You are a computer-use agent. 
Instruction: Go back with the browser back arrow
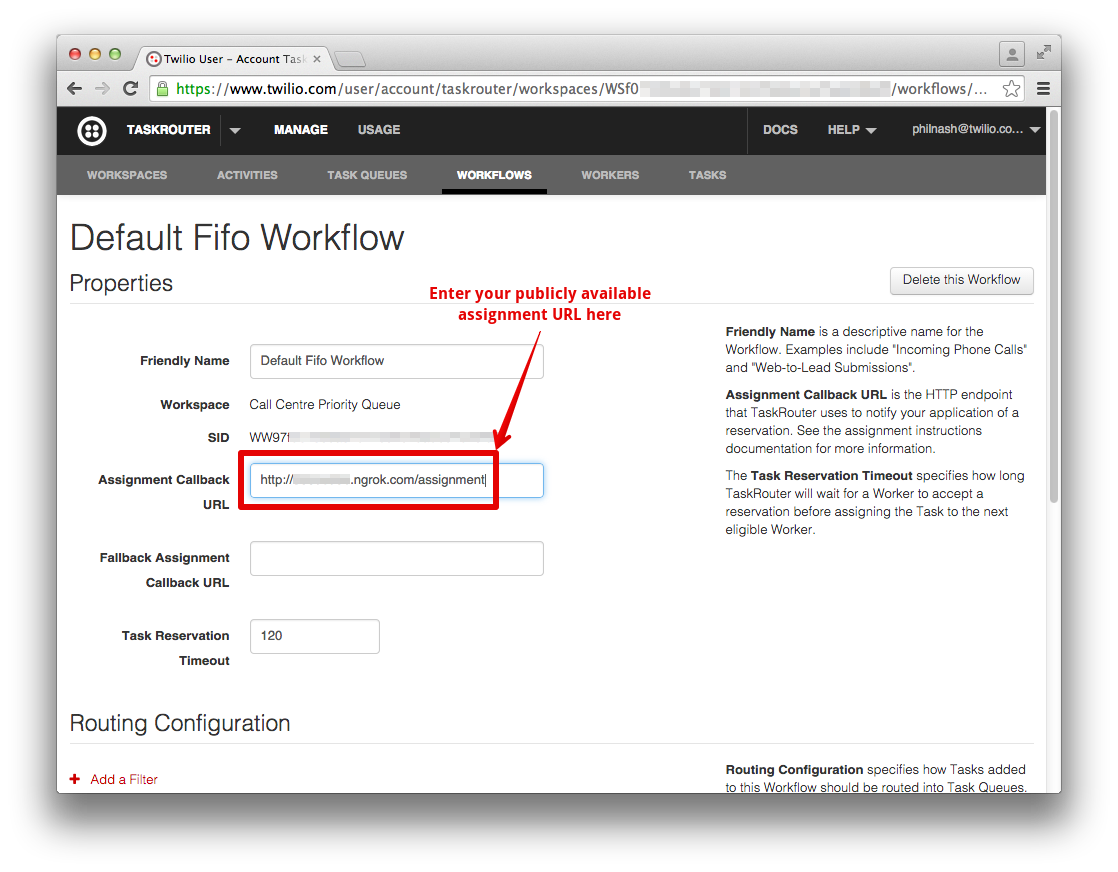[74, 88]
